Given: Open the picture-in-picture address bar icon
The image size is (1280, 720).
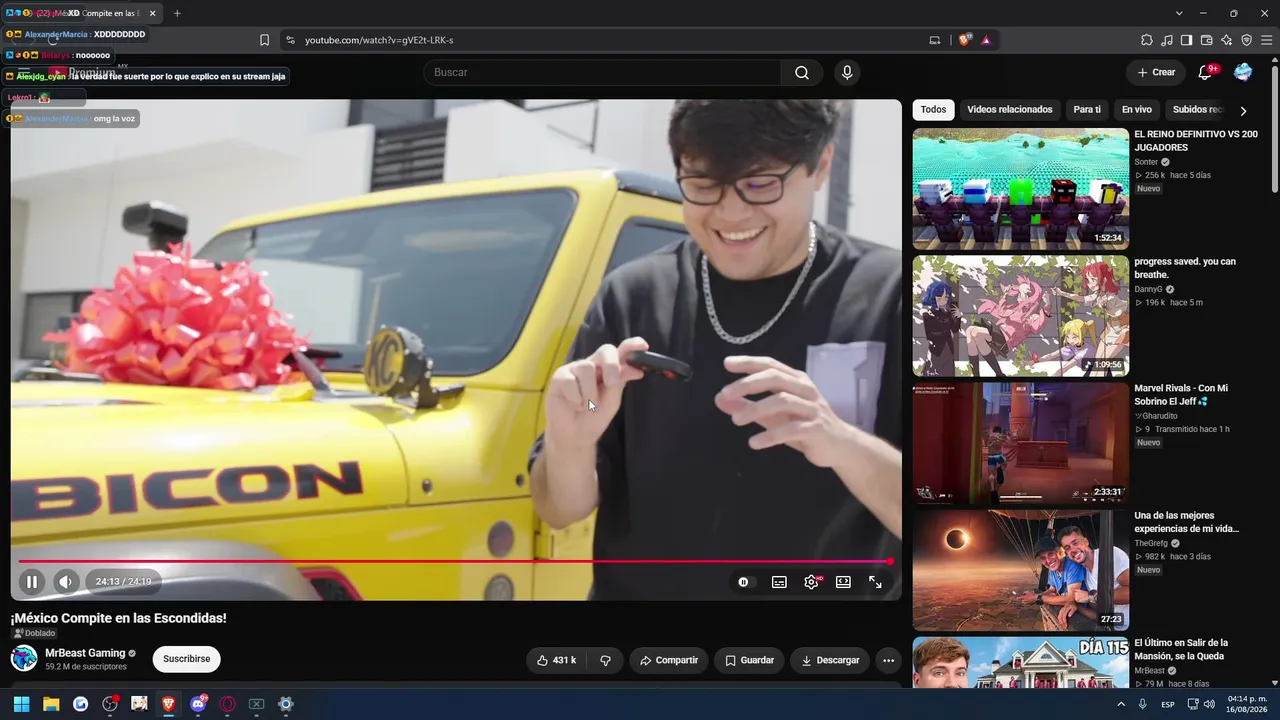Looking at the screenshot, I should point(935,40).
